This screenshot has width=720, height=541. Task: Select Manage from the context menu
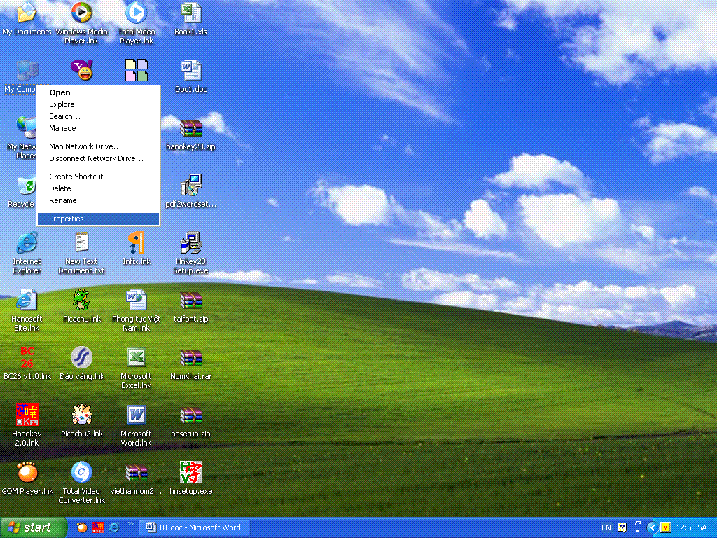pyautogui.click(x=98, y=129)
